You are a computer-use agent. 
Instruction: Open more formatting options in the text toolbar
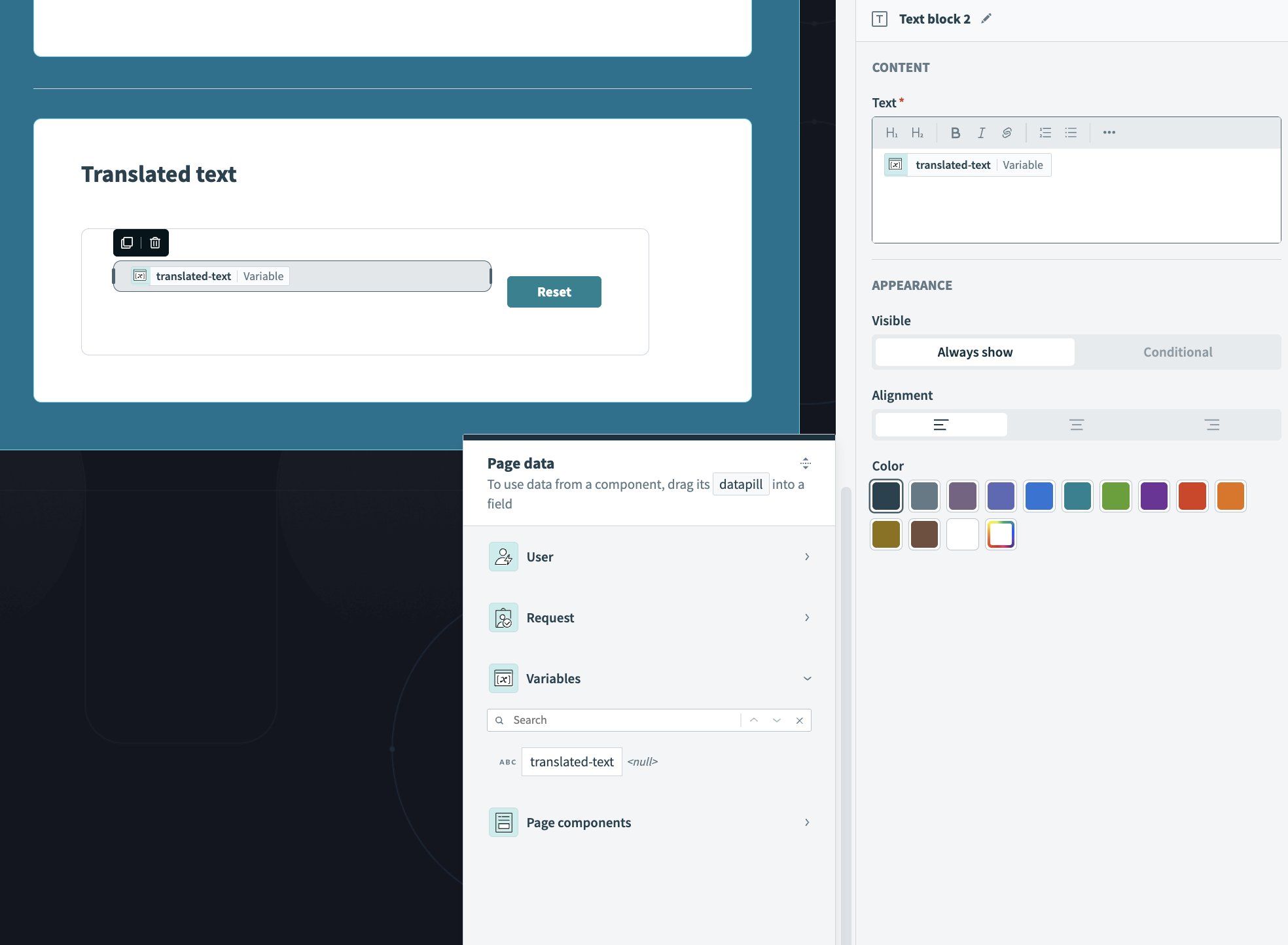1109,133
